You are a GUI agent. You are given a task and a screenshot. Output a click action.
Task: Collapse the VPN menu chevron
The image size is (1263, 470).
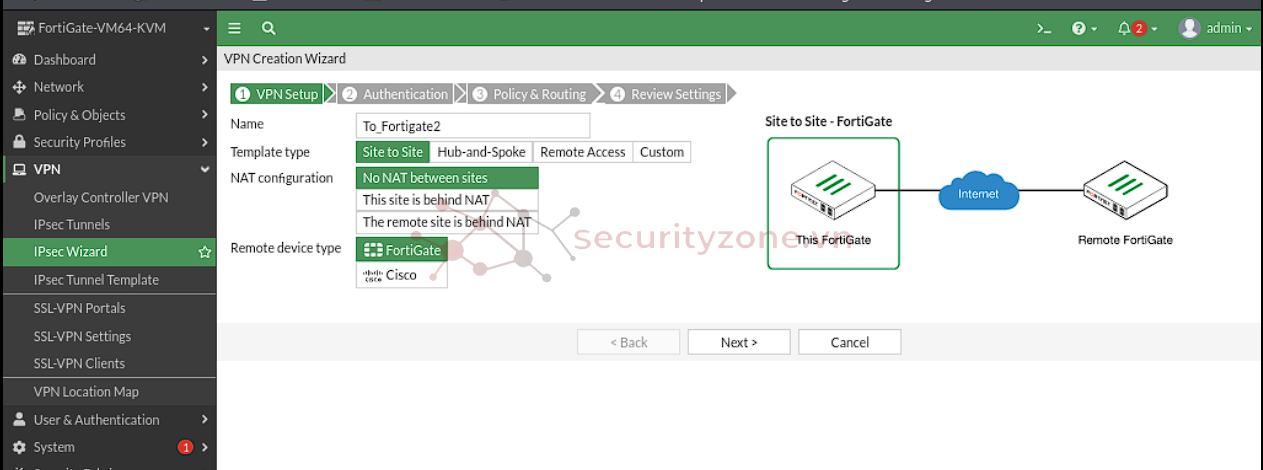coord(204,170)
